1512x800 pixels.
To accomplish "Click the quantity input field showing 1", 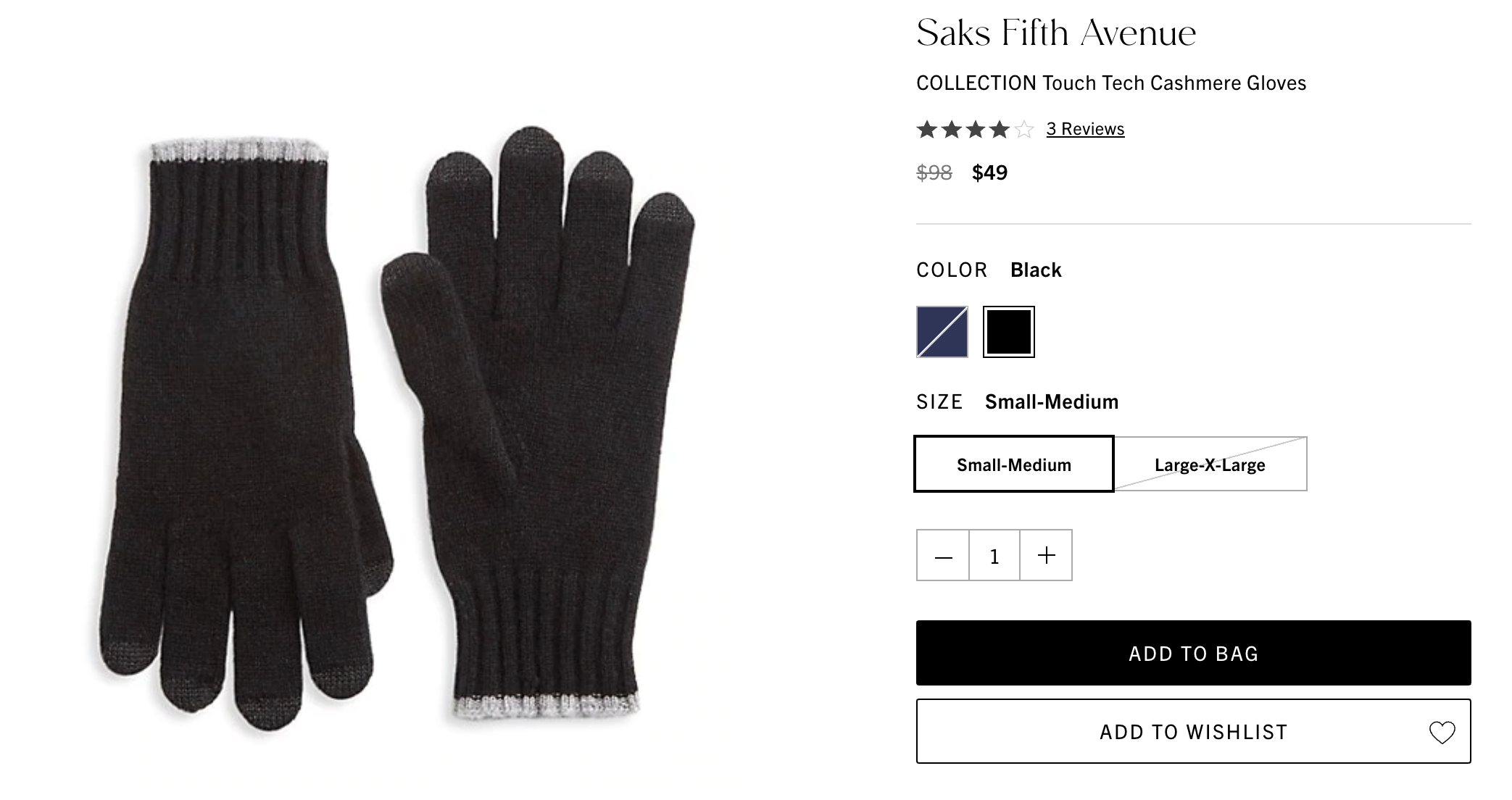I will point(994,556).
